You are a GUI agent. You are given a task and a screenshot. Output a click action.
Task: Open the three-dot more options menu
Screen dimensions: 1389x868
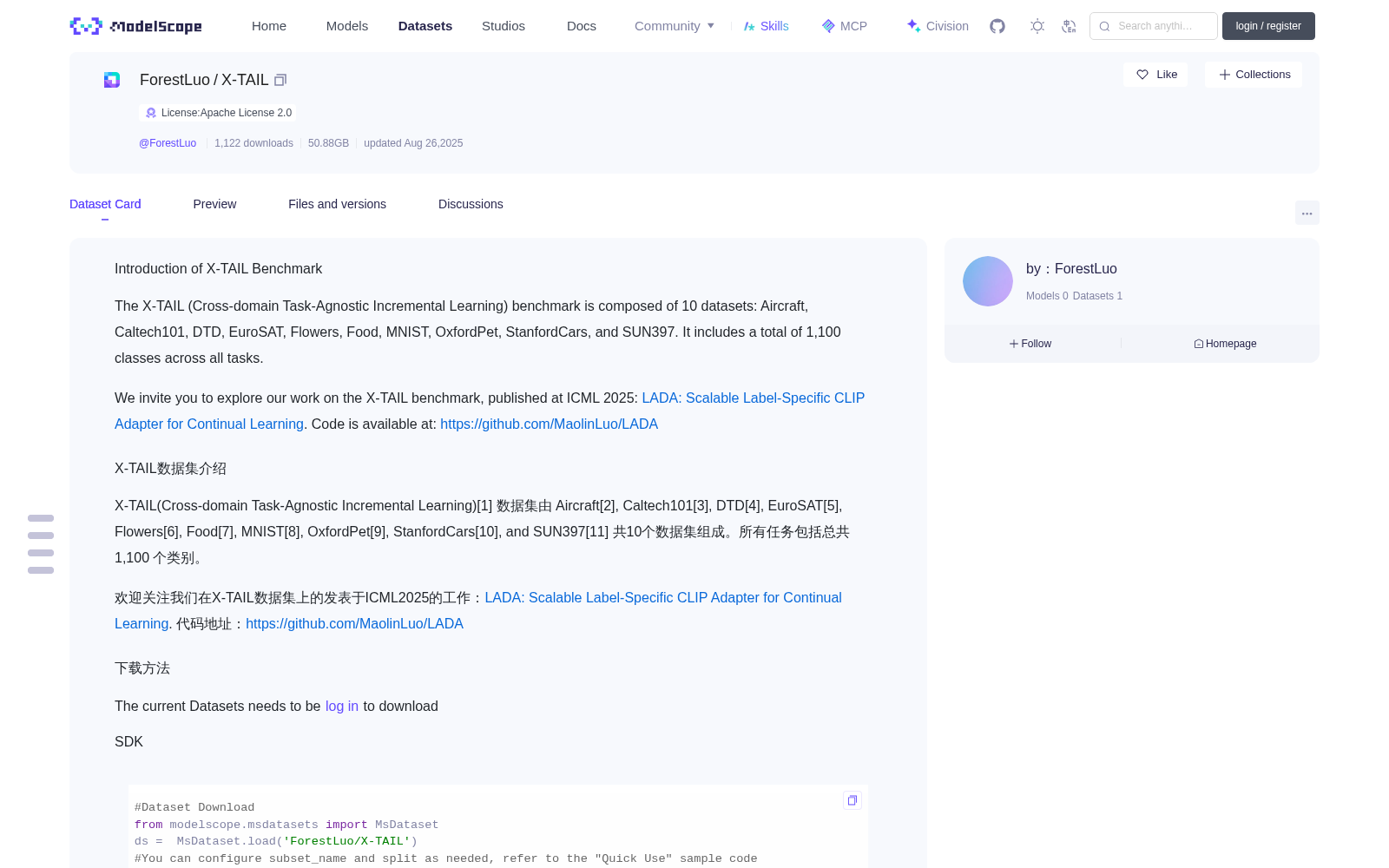pos(1307,213)
